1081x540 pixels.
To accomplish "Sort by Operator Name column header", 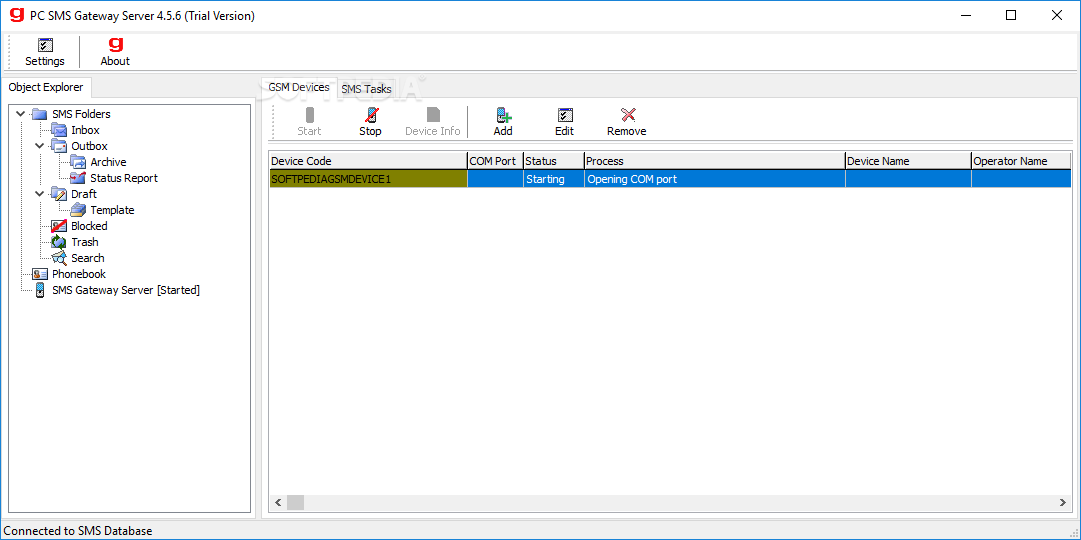I will pyautogui.click(x=1021, y=161).
